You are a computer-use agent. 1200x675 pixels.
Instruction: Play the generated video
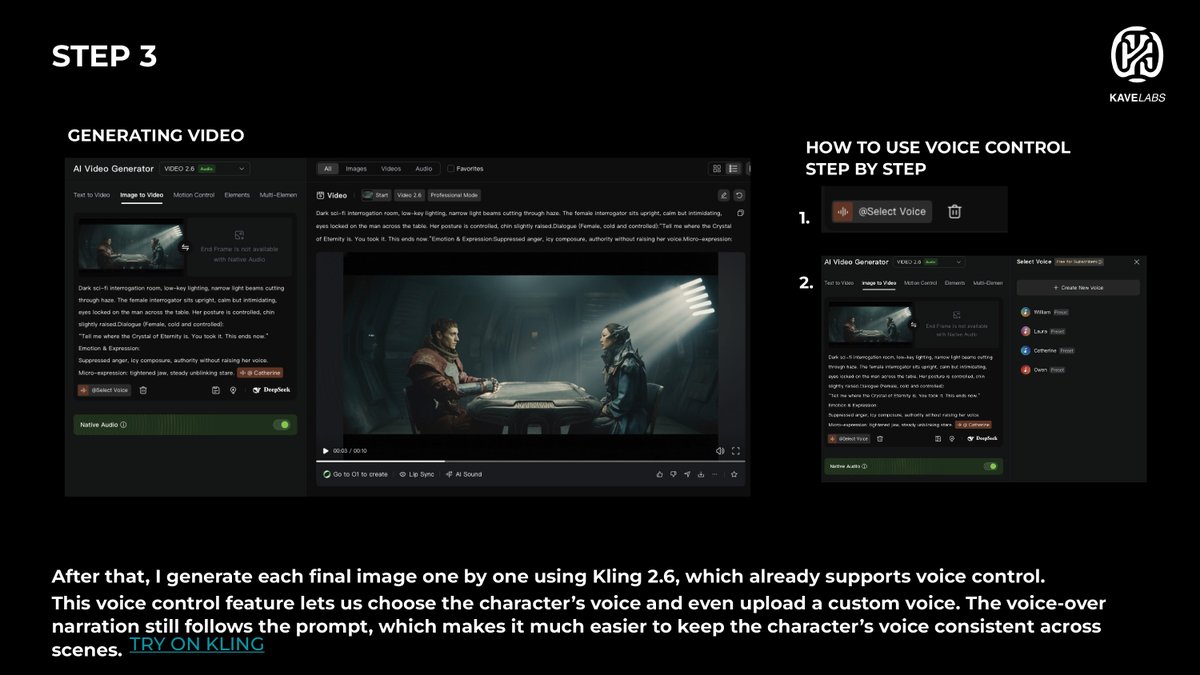(325, 451)
